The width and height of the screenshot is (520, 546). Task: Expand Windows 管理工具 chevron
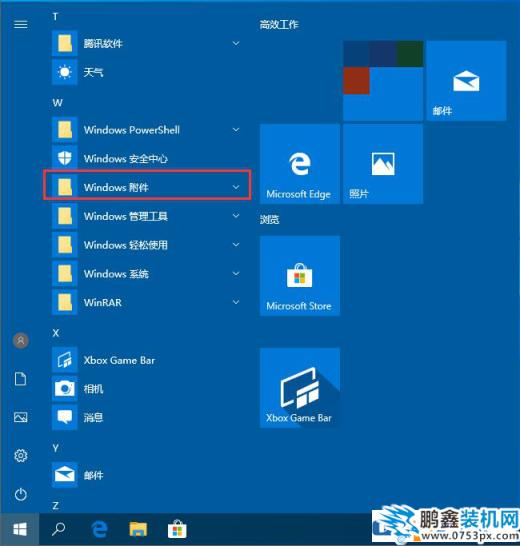pos(236,216)
